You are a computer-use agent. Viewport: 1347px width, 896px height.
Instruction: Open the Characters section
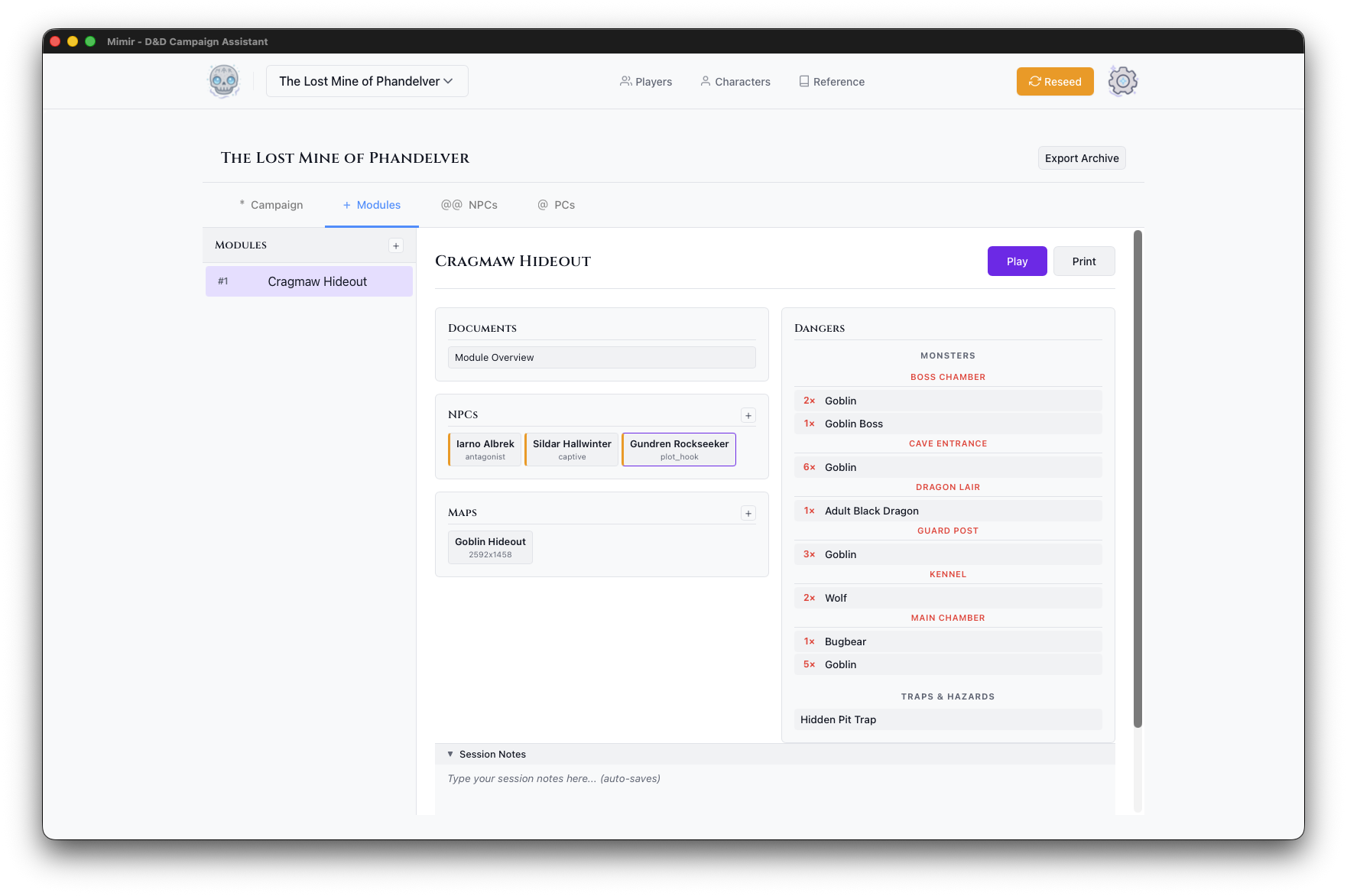coord(735,82)
